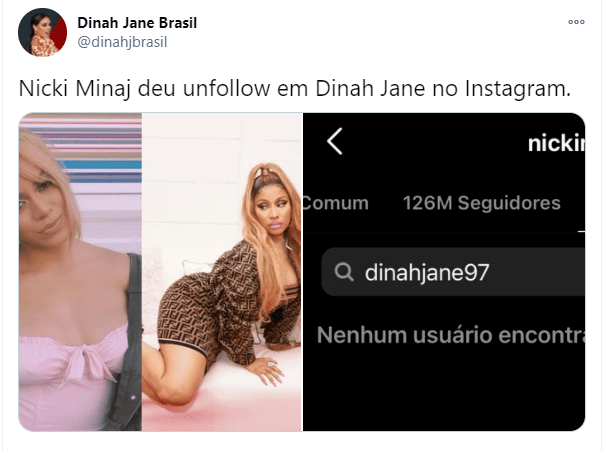Select the 126M Seguidores tab
The width and height of the screenshot is (604, 451).
pyautogui.click(x=482, y=203)
